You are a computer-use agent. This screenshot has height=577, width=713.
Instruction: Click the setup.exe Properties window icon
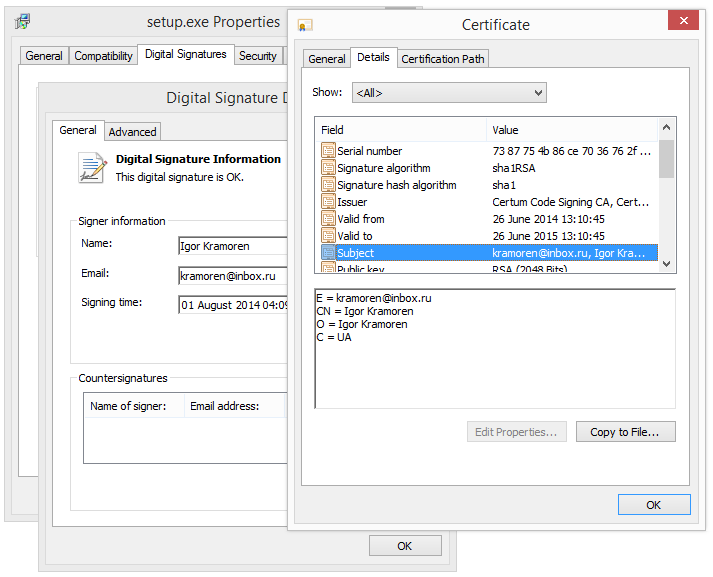pyautogui.click(x=22, y=21)
